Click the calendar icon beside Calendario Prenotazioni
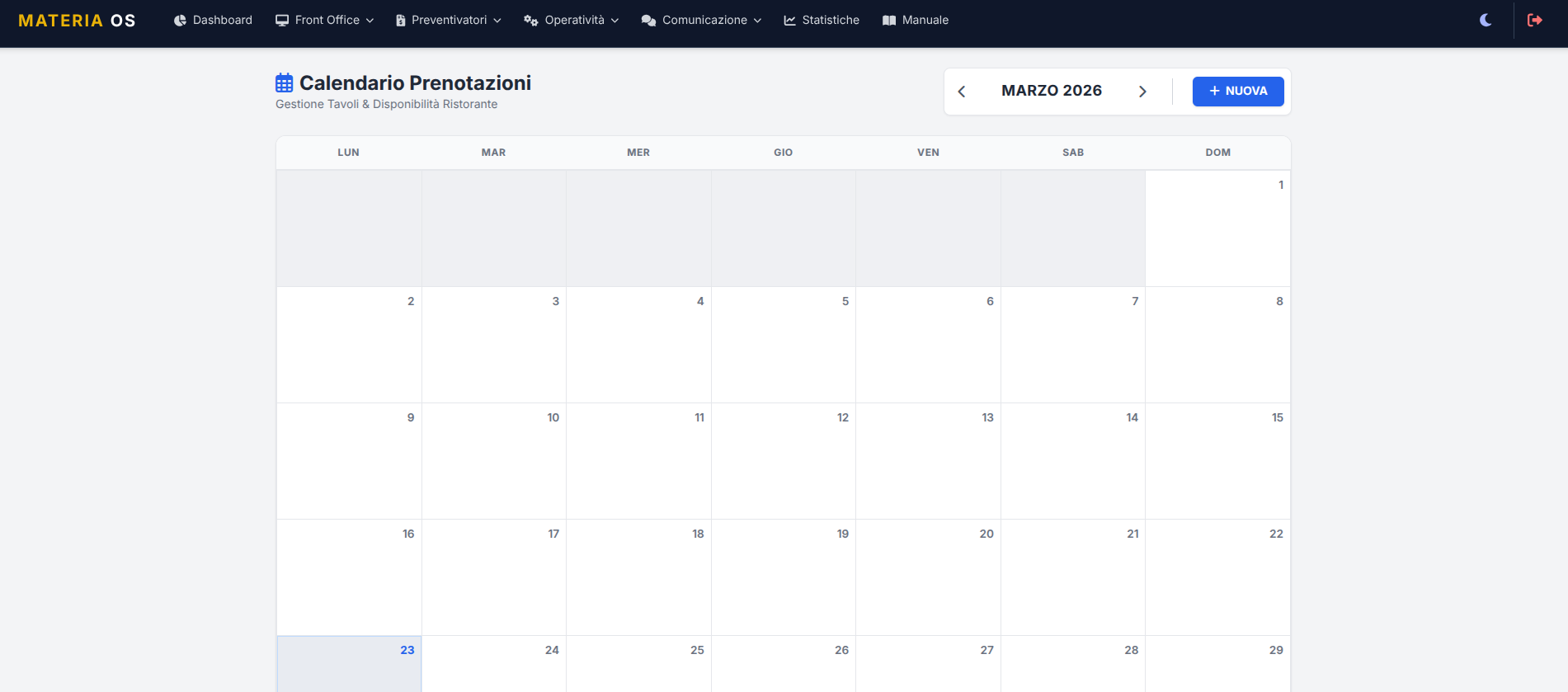 pyautogui.click(x=284, y=82)
